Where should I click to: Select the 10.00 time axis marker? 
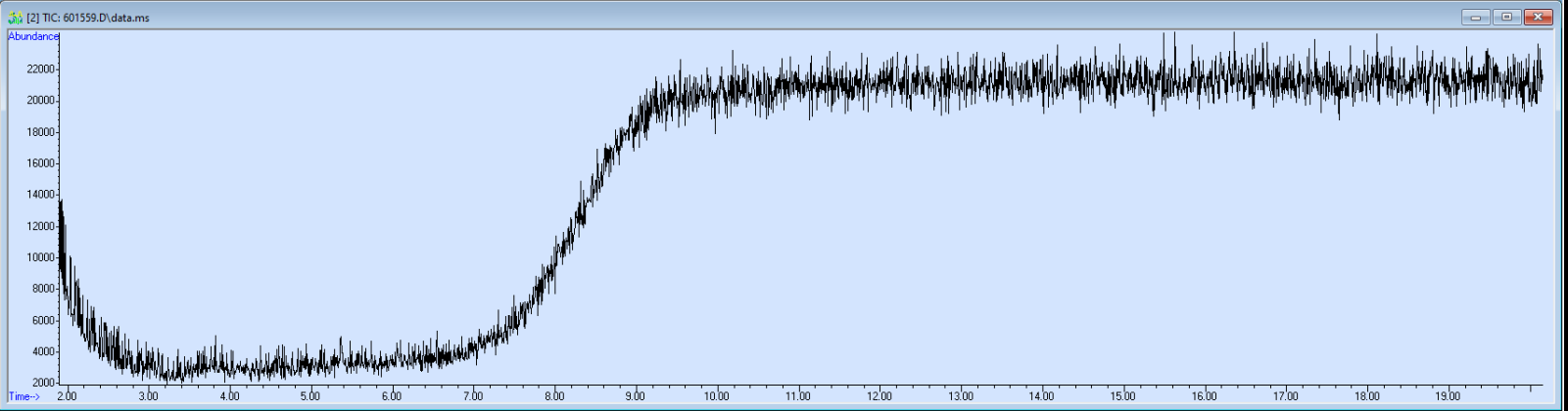(x=717, y=396)
